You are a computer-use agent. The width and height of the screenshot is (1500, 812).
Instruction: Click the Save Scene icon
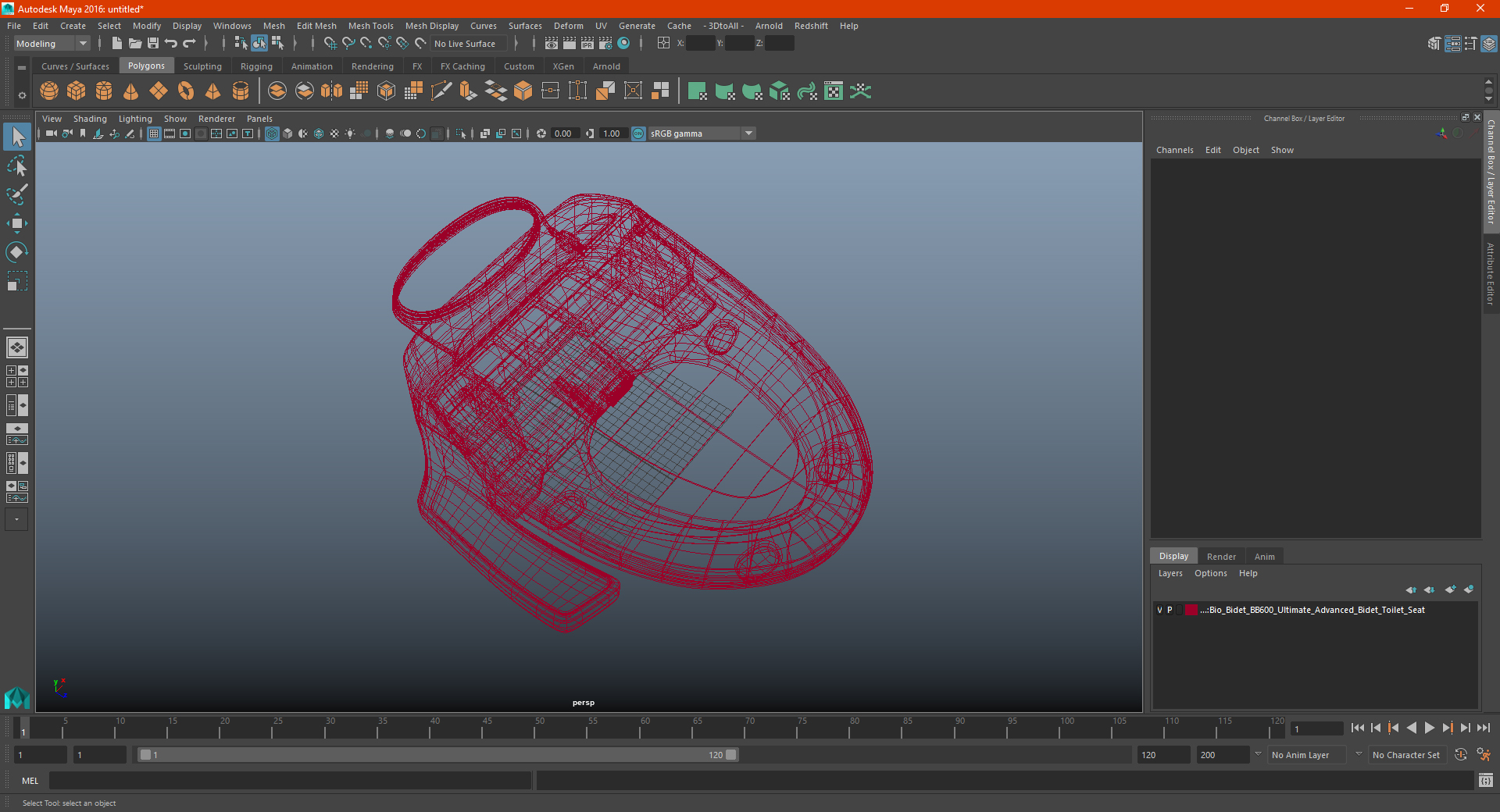tap(153, 44)
